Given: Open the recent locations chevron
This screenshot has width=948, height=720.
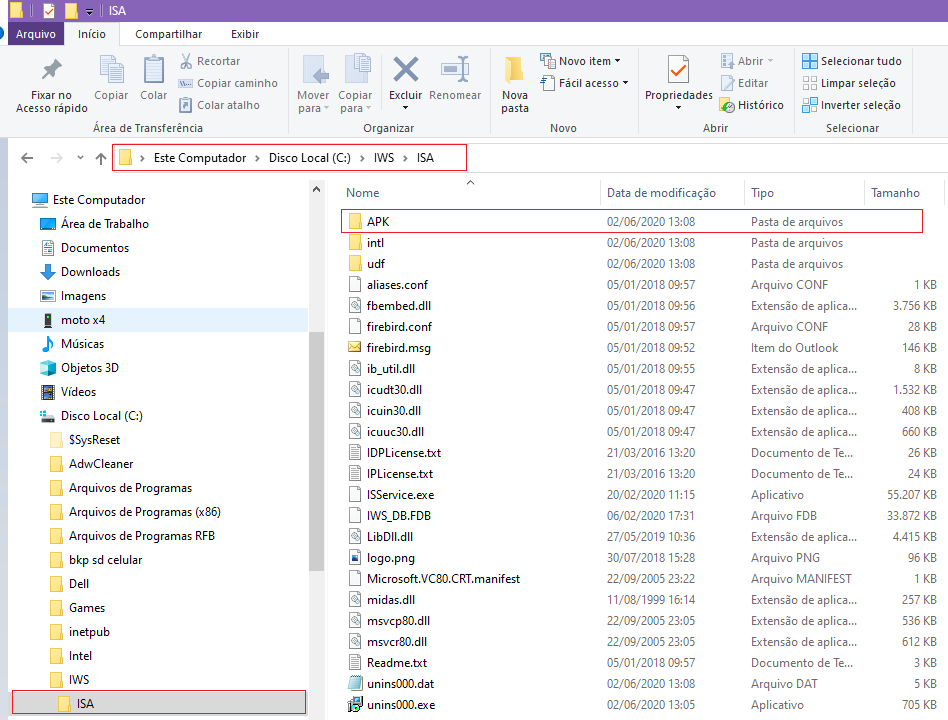Looking at the screenshot, I should [80, 158].
